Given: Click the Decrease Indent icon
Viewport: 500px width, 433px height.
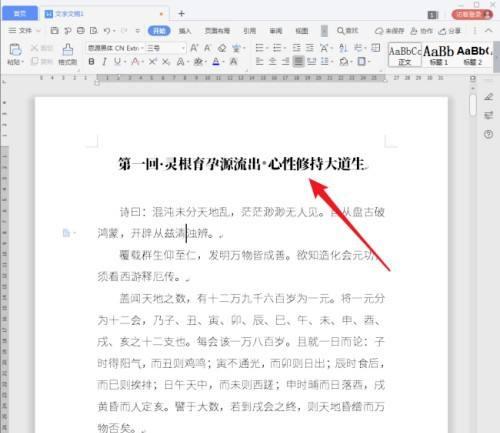Looking at the screenshot, I should [x=296, y=48].
